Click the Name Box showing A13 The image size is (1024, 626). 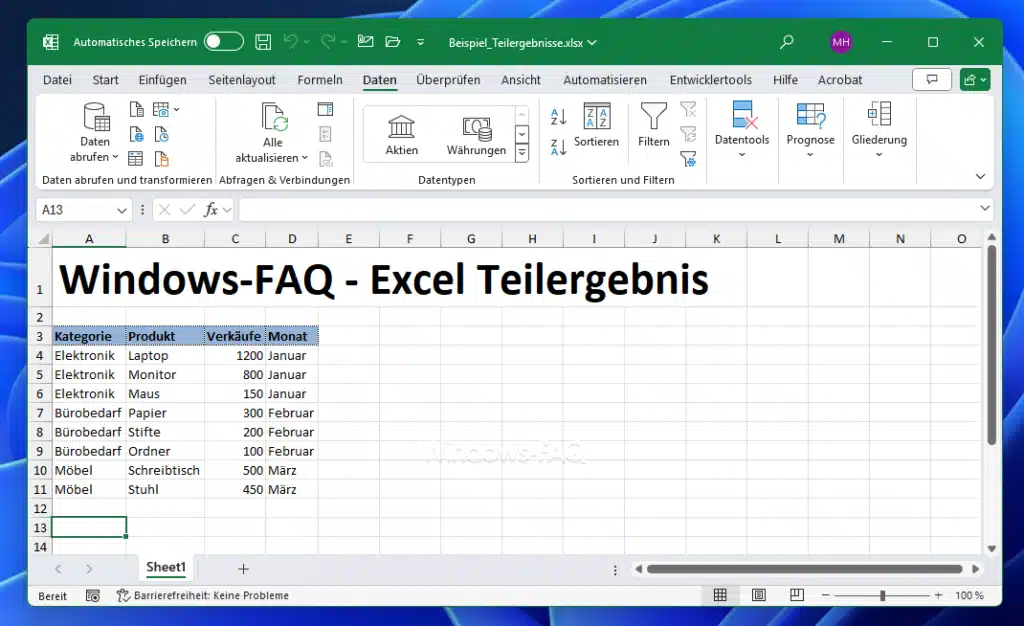coord(76,210)
